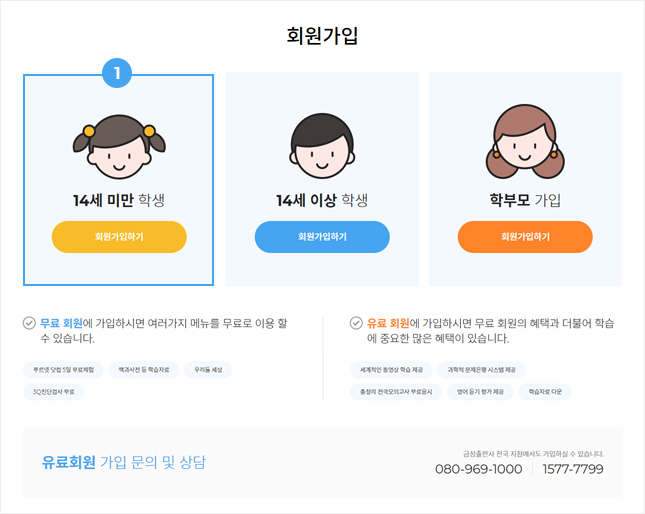Screen dimensions: 645x514
Task: Click the 세계적인 동영상 학습 제공 tag
Action: pyautogui.click(x=391, y=370)
